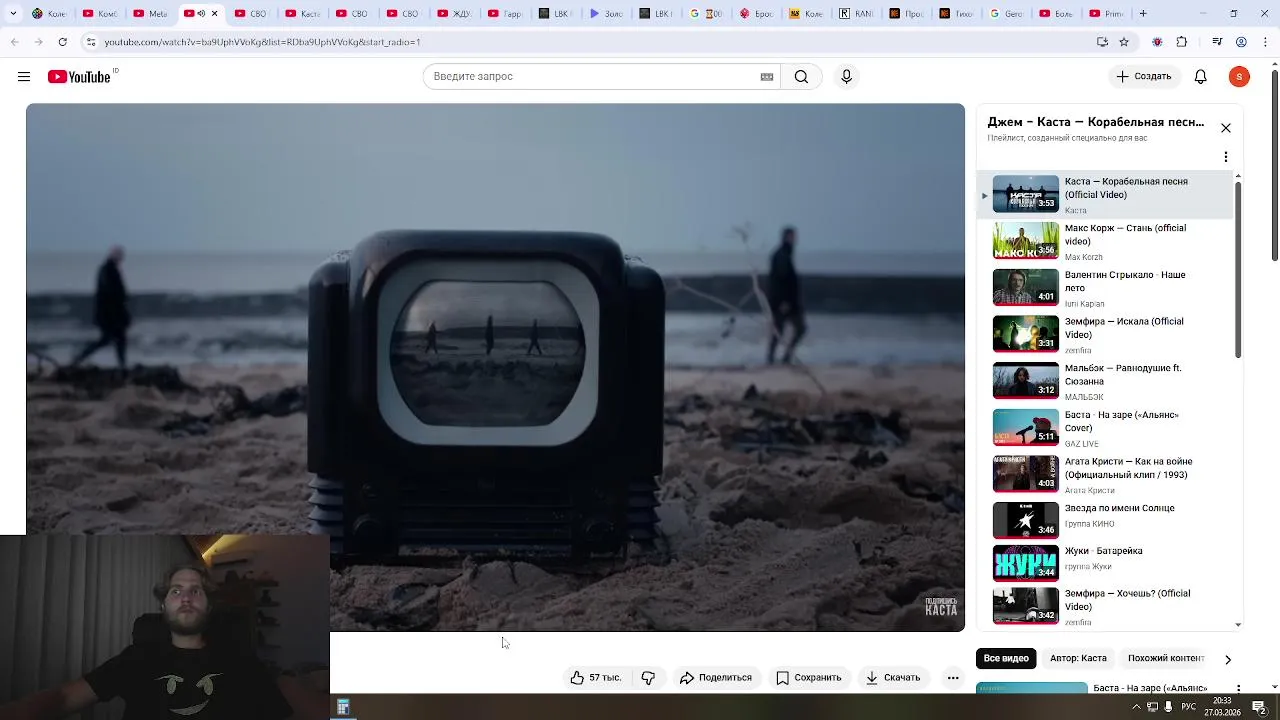Select 'Валентин Стрыкало - Наше лето' video
This screenshot has width=1280, height=720.
1105,287
